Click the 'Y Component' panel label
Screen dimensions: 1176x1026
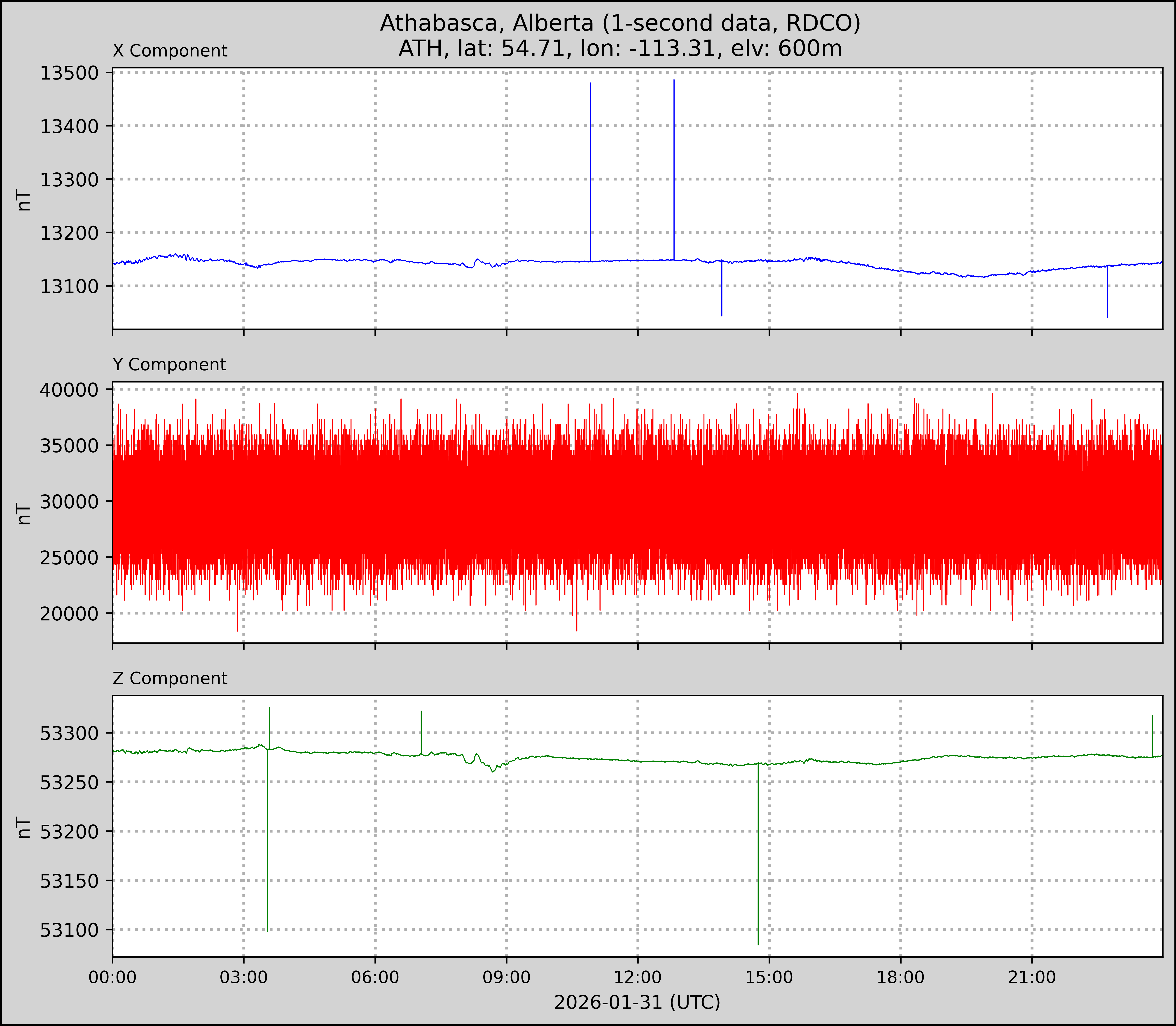[x=169, y=365]
